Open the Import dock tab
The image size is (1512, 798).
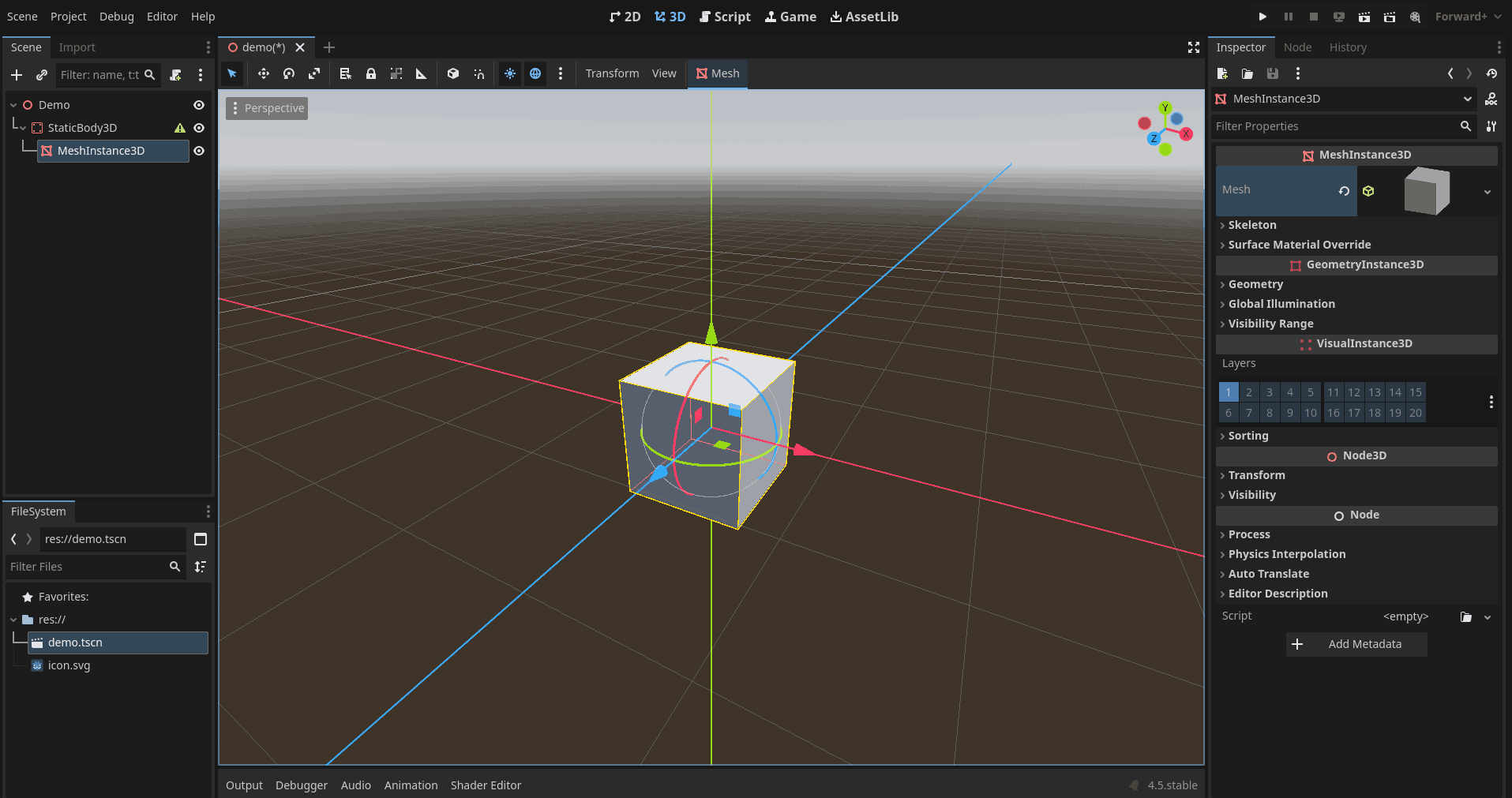pos(77,47)
